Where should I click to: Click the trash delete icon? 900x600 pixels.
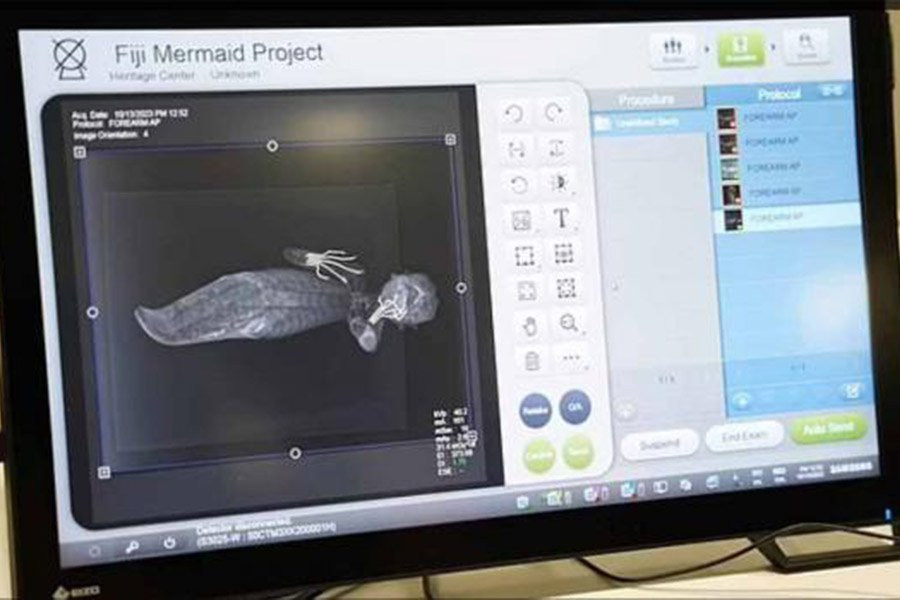(531, 361)
